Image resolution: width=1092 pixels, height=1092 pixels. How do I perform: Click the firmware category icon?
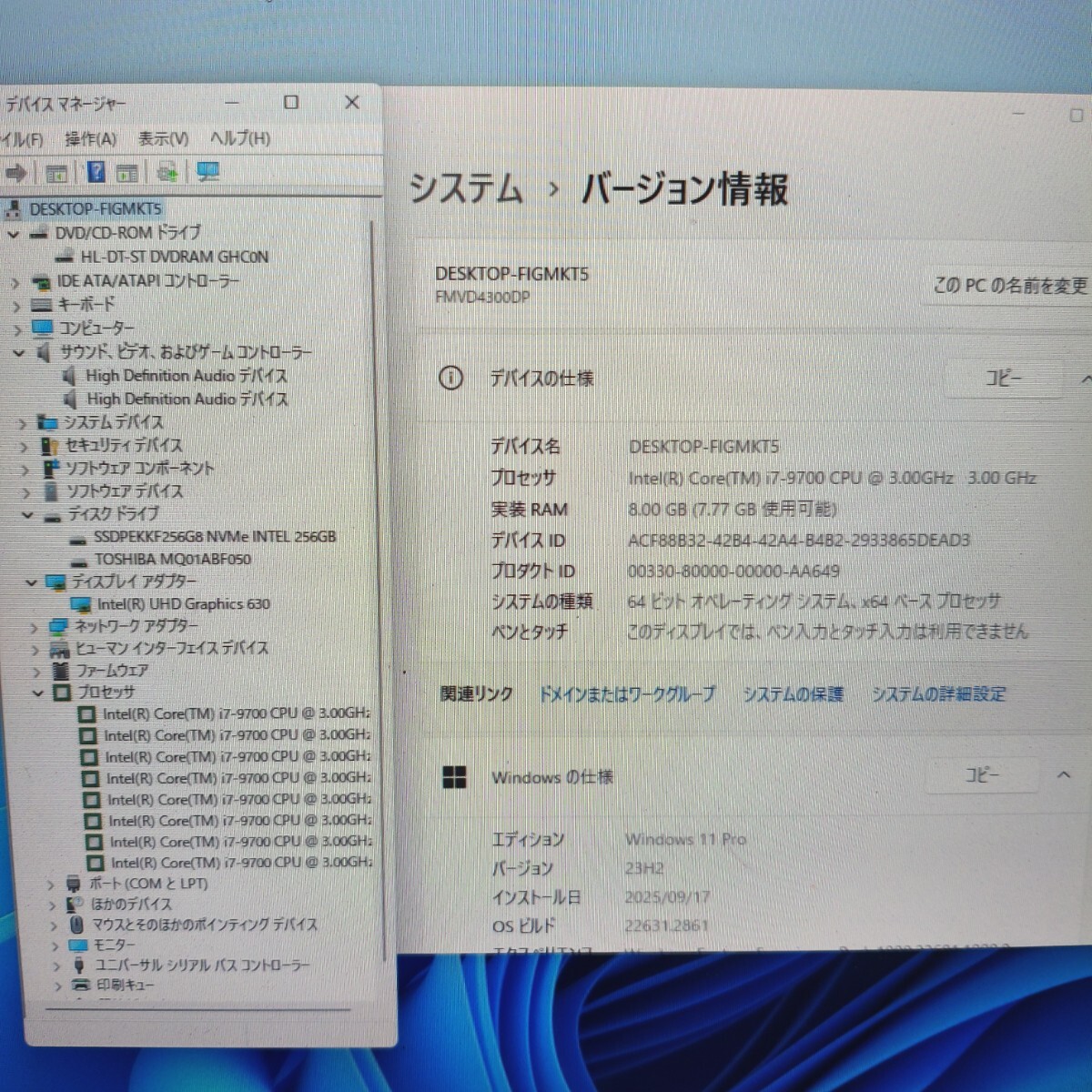click(x=61, y=671)
